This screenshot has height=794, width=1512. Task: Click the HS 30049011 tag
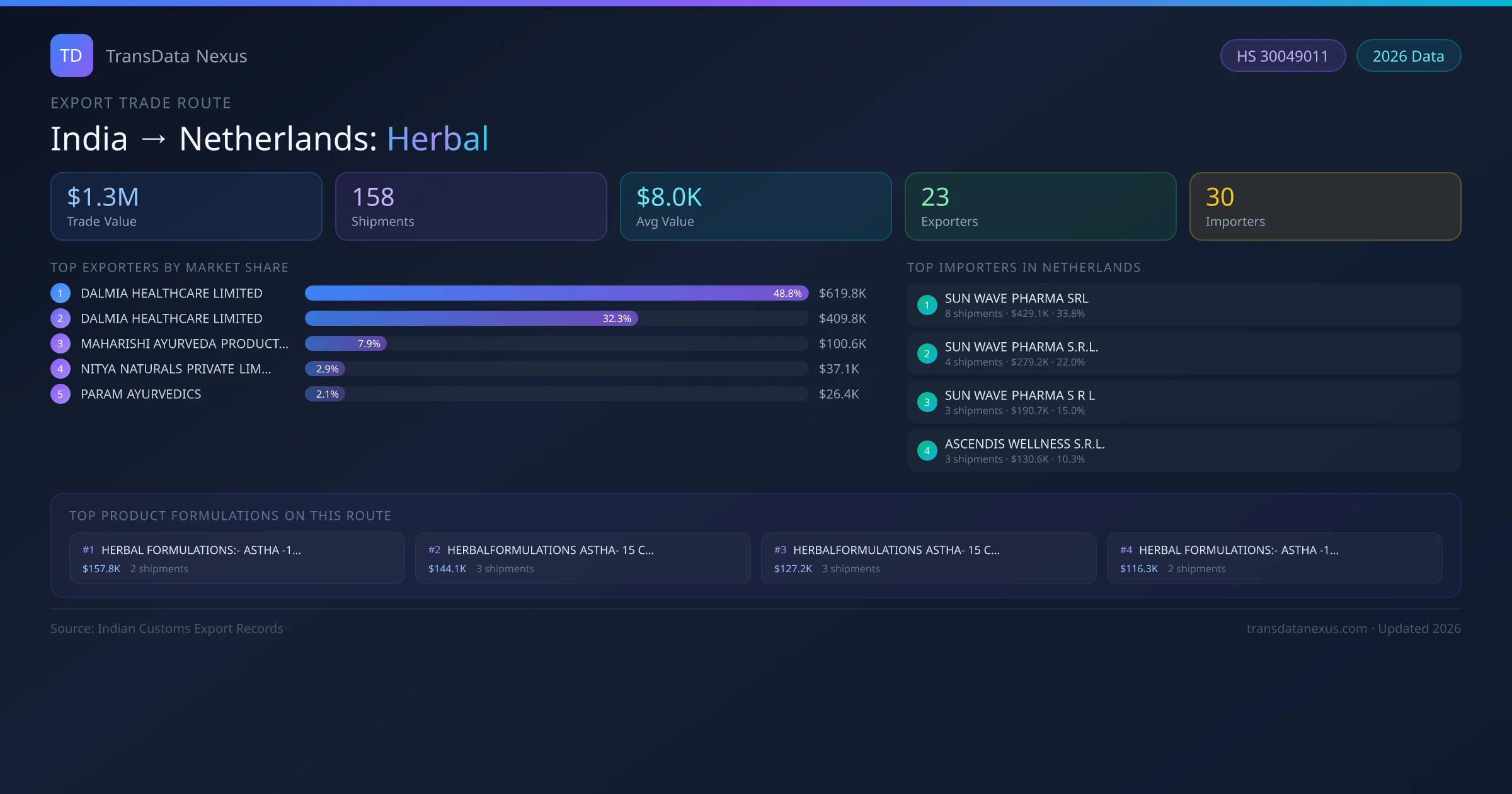click(1282, 56)
